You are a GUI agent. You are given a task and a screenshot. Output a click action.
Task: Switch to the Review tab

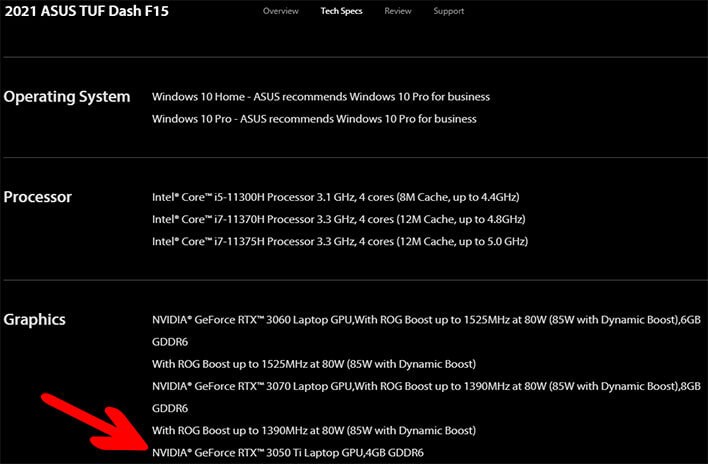point(397,11)
